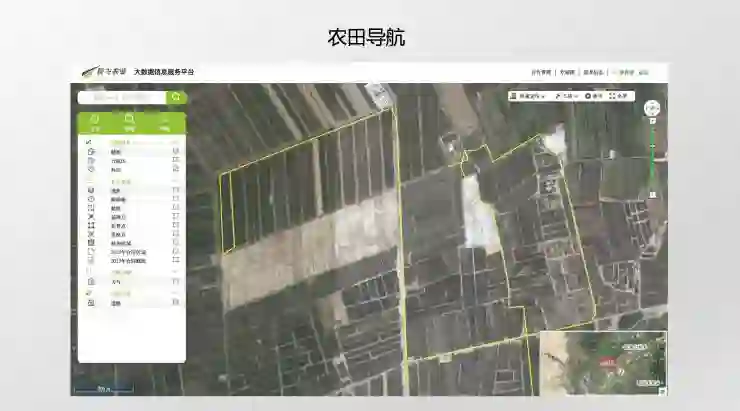This screenshot has width=740, height=411.
Task: Collapse the topmost layer group via its arrow
Action: coord(175,142)
